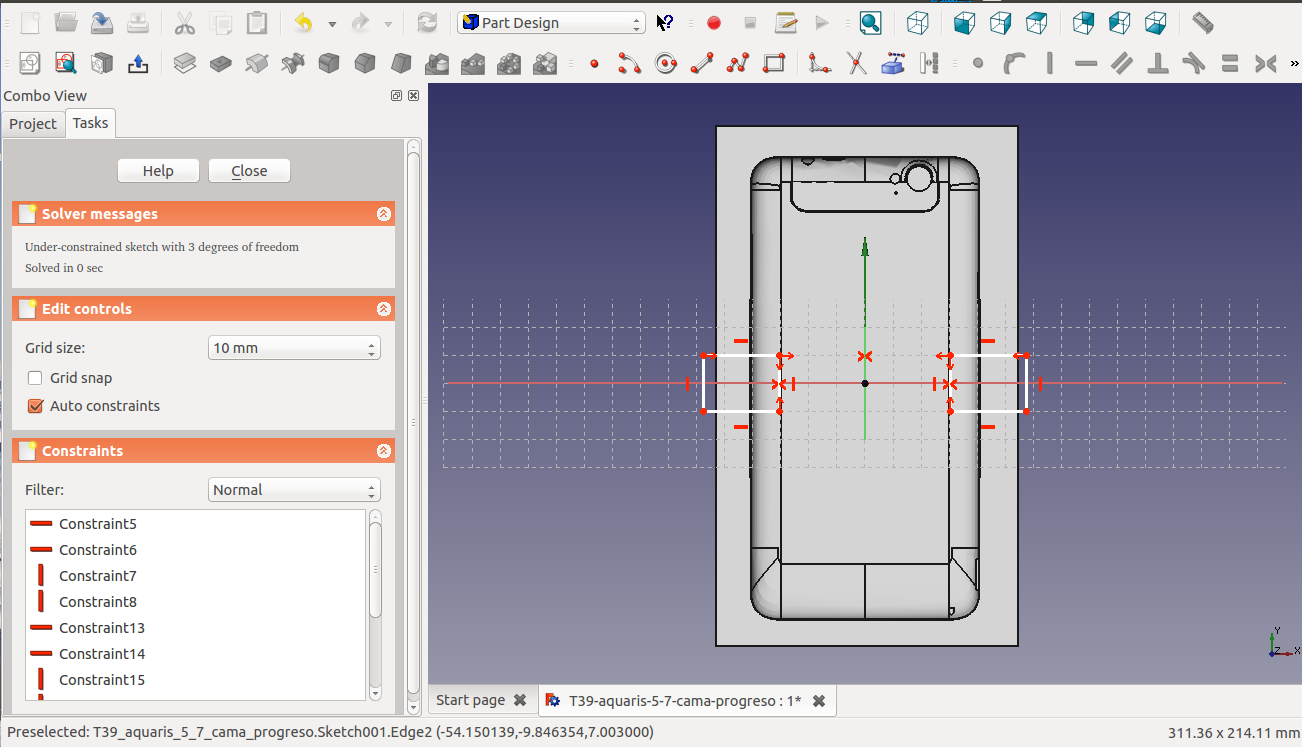Viewport: 1302px width, 747px height.
Task: Click the create polyline tool
Action: [x=738, y=64]
